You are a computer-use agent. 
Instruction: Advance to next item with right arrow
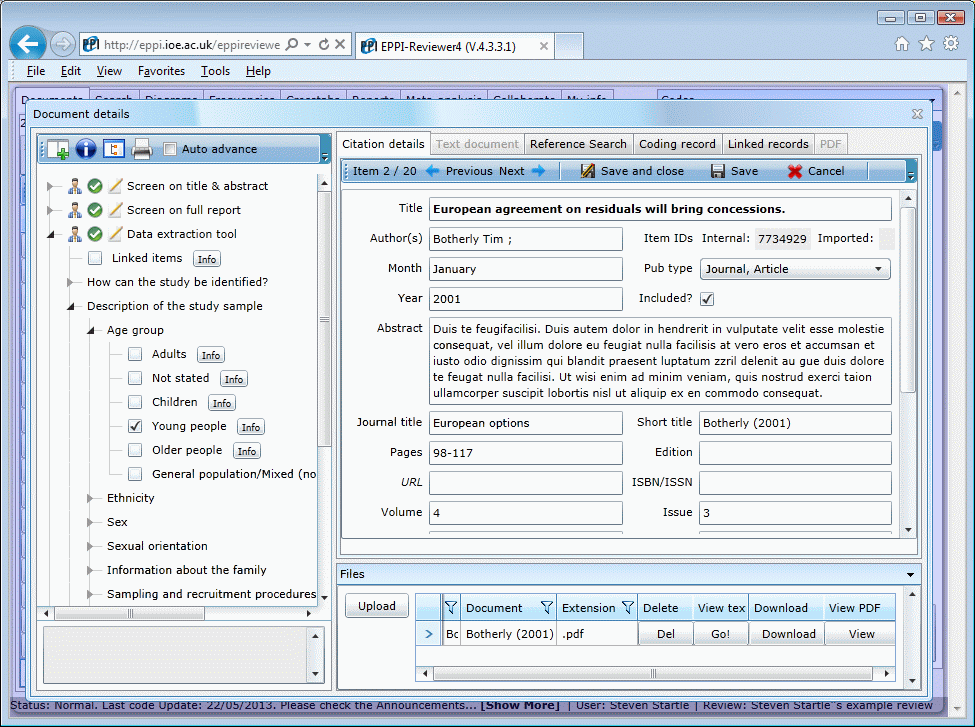[x=539, y=171]
